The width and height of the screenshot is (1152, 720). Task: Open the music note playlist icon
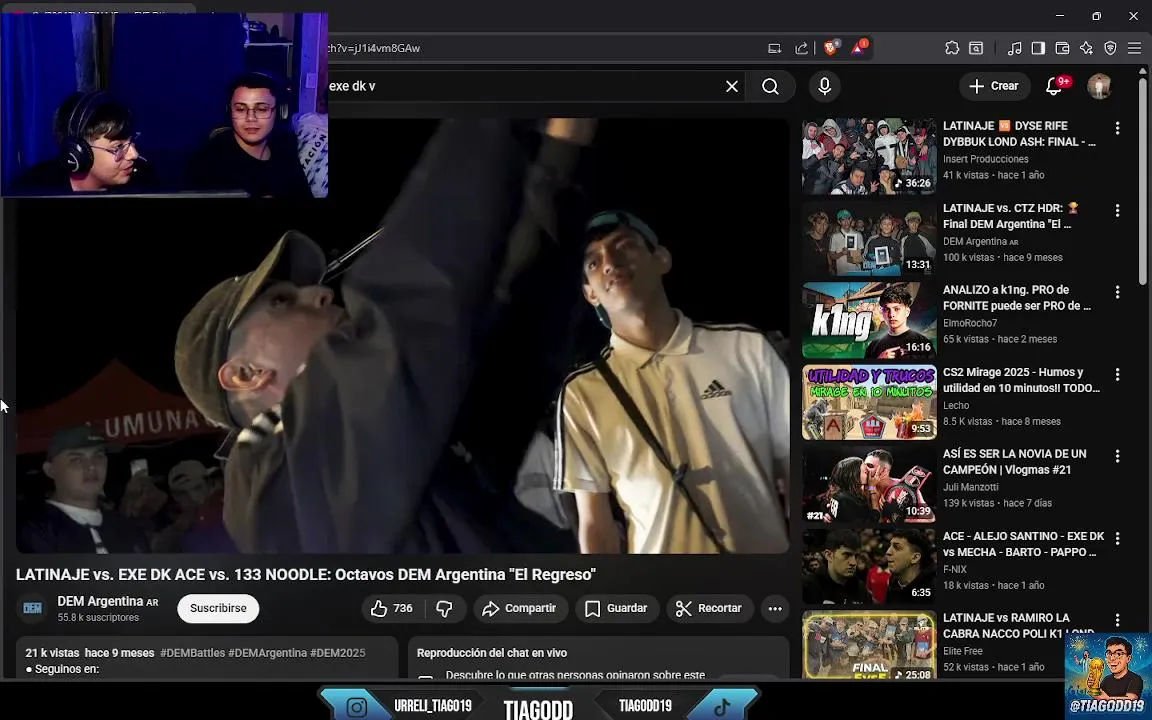pyautogui.click(x=1014, y=48)
